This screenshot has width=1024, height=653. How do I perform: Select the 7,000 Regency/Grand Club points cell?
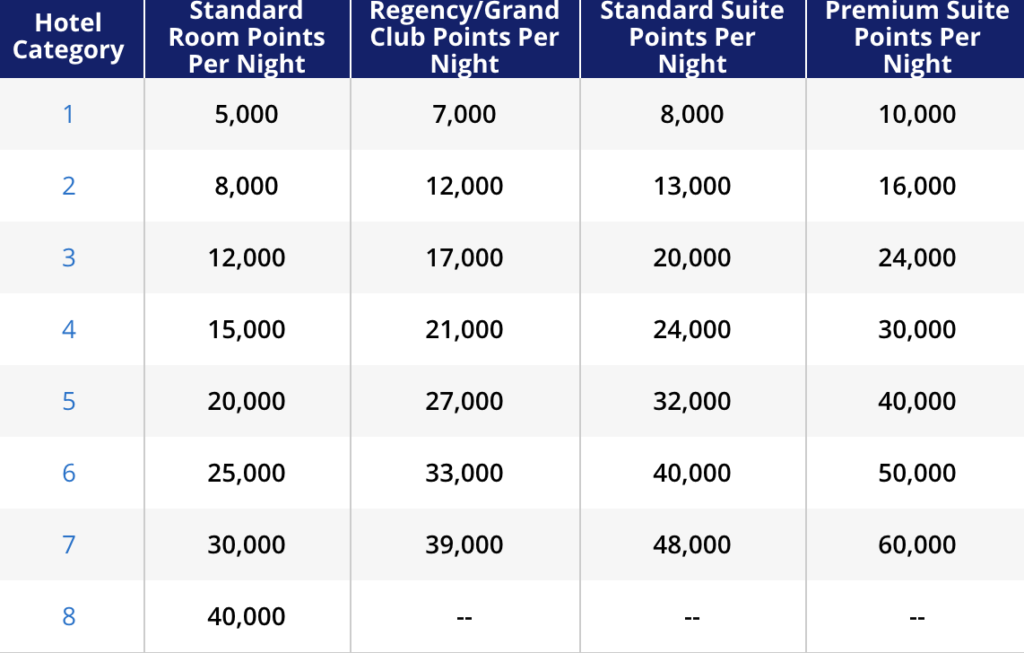click(x=464, y=114)
